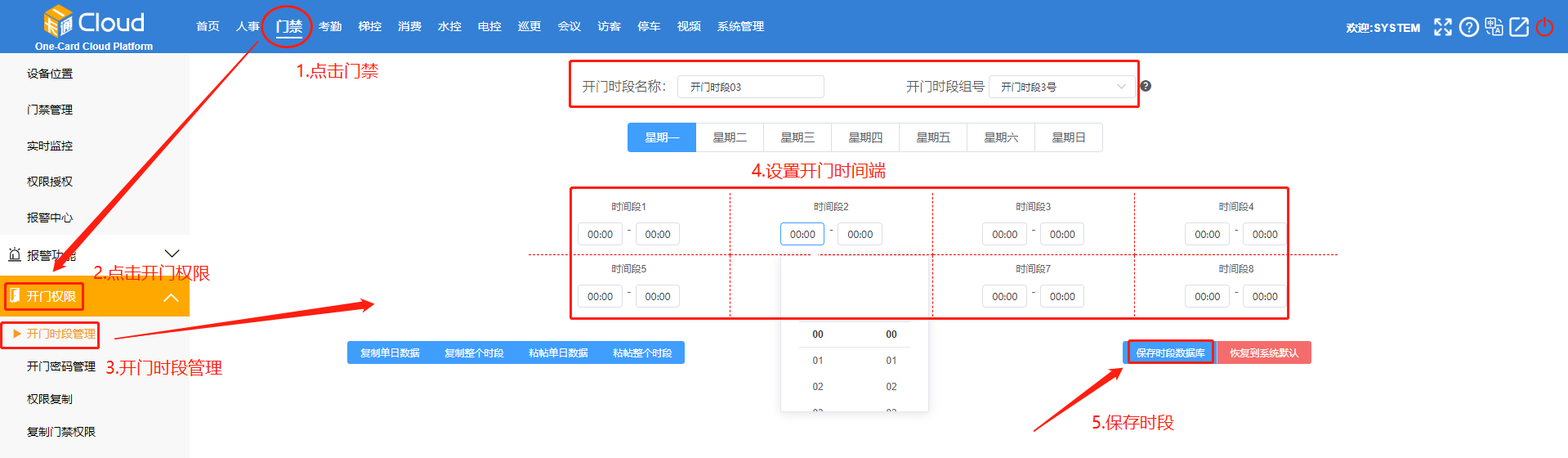The image size is (1568, 458).
Task: Click the red power logout icon
Action: pos(1544,27)
